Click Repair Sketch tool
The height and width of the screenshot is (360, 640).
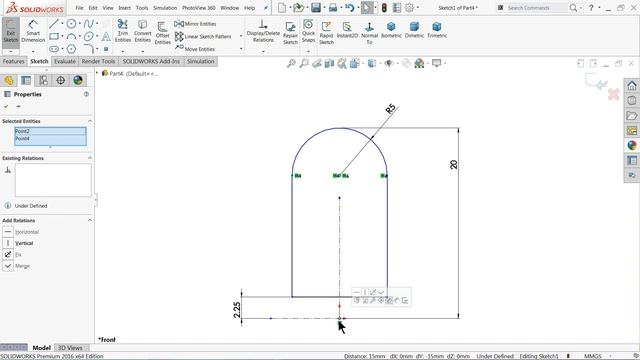point(290,33)
